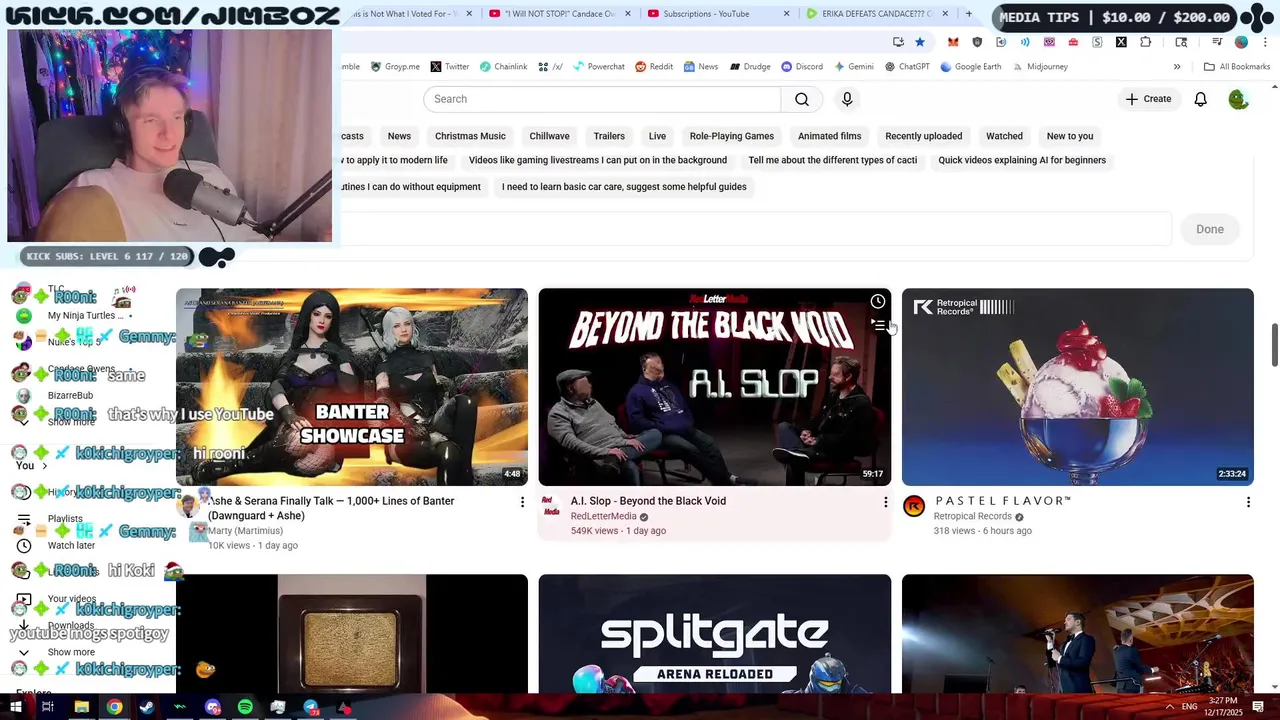Activate voice search microphone icon
This screenshot has height=720, width=1280.
point(847,99)
